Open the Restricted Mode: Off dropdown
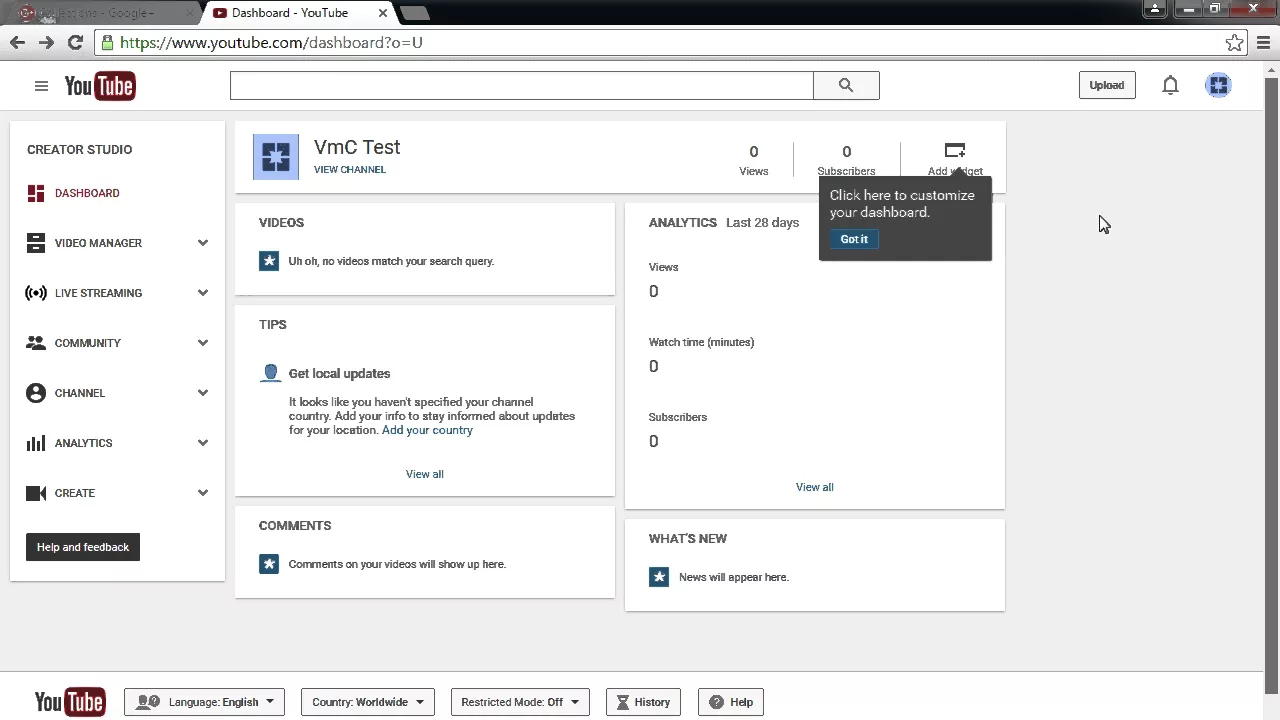Screen dimensions: 1280x720 click(x=520, y=702)
